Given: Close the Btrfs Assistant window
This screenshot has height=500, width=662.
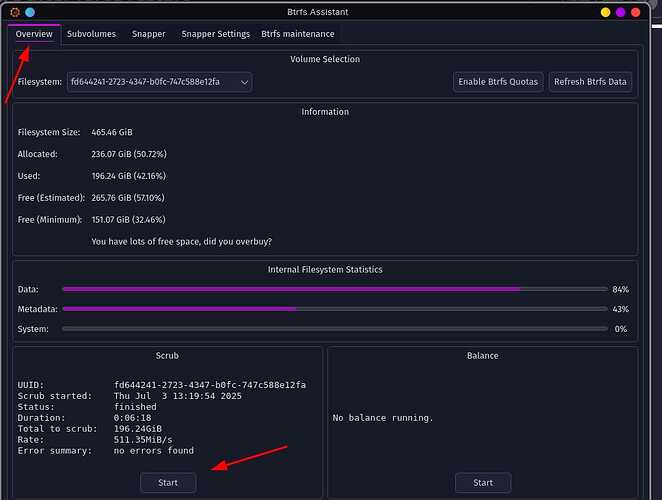Looking at the screenshot, I should click(x=635, y=12).
